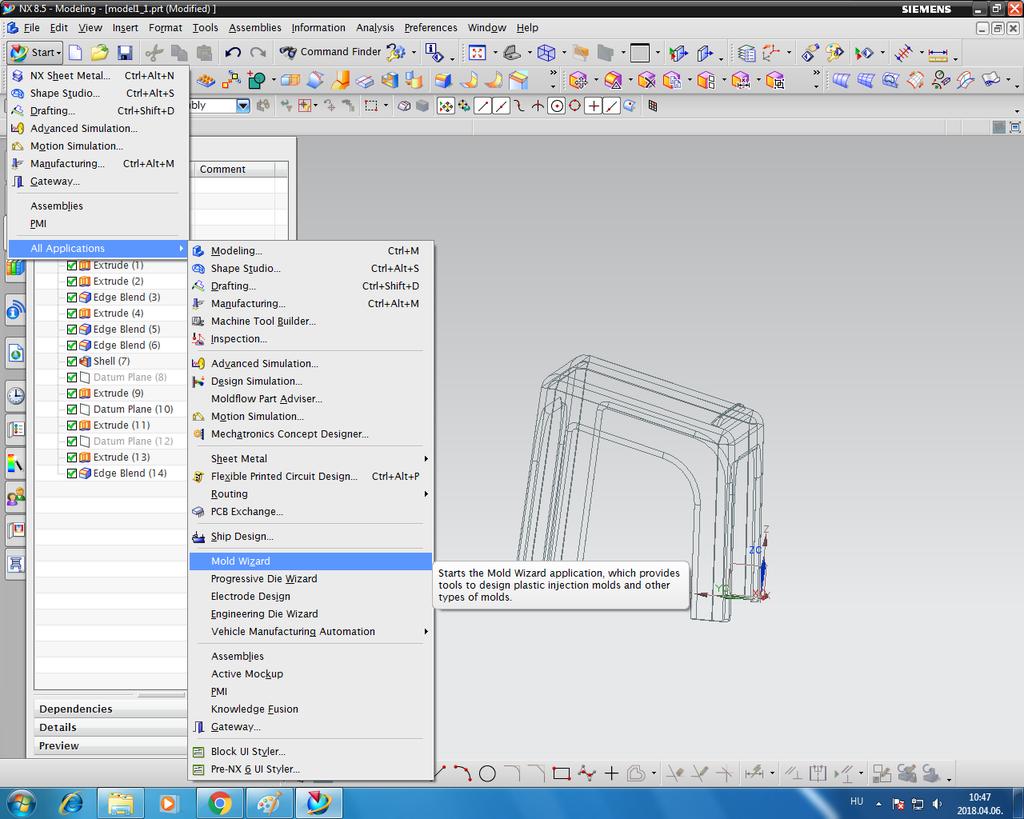Click the Roles sidebar icon
The width and height of the screenshot is (1024, 819).
16,498
